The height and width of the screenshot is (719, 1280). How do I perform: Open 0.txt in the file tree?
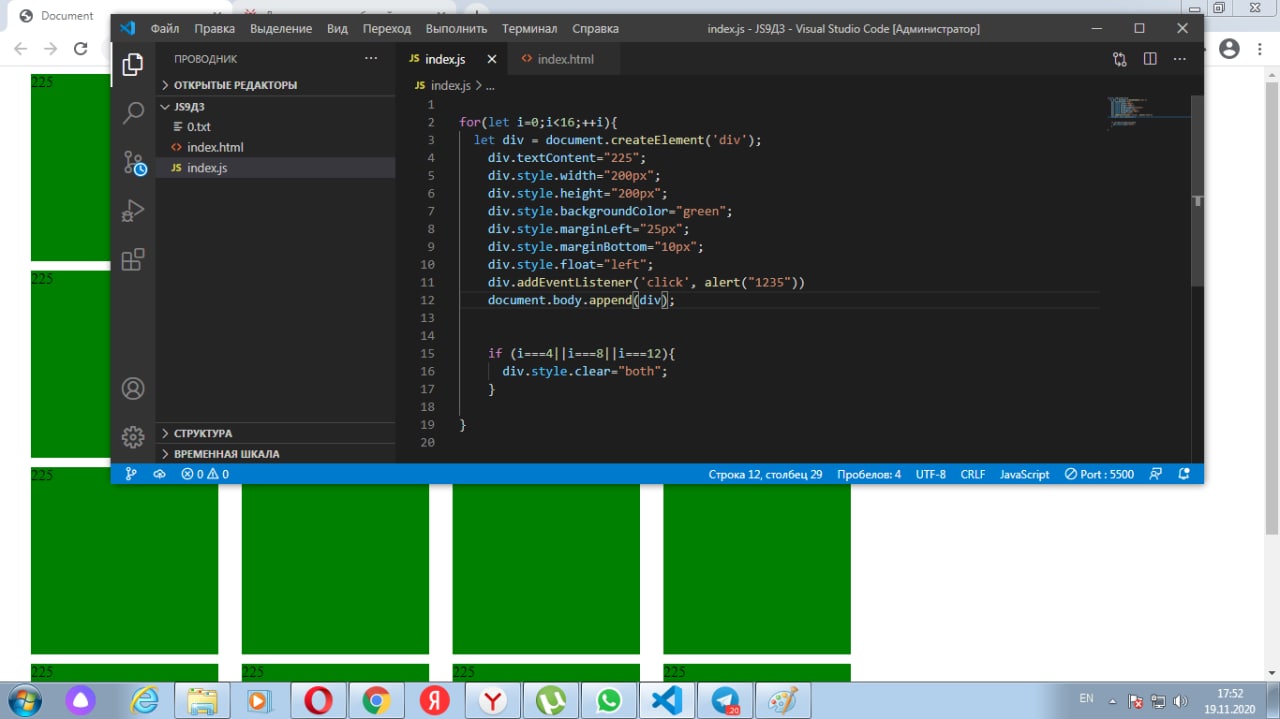pos(275,127)
